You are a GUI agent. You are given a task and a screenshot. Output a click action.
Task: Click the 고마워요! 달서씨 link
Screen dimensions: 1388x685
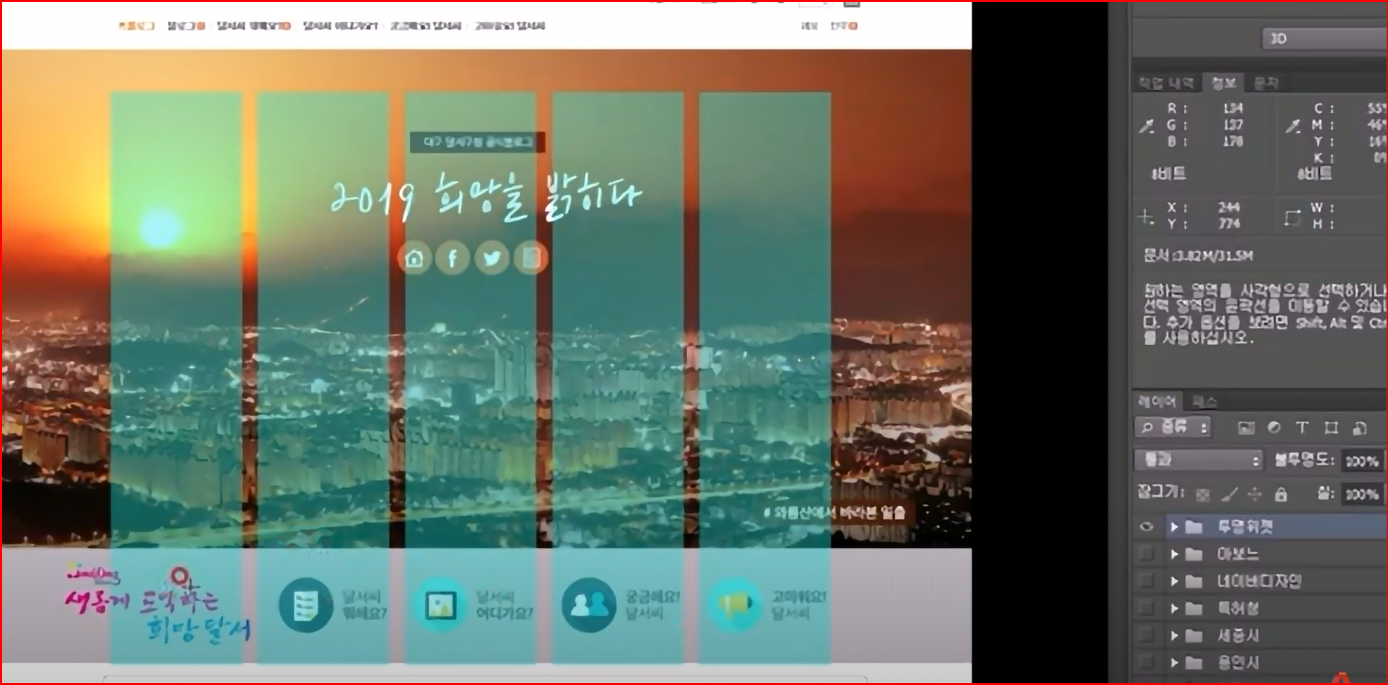[798, 605]
